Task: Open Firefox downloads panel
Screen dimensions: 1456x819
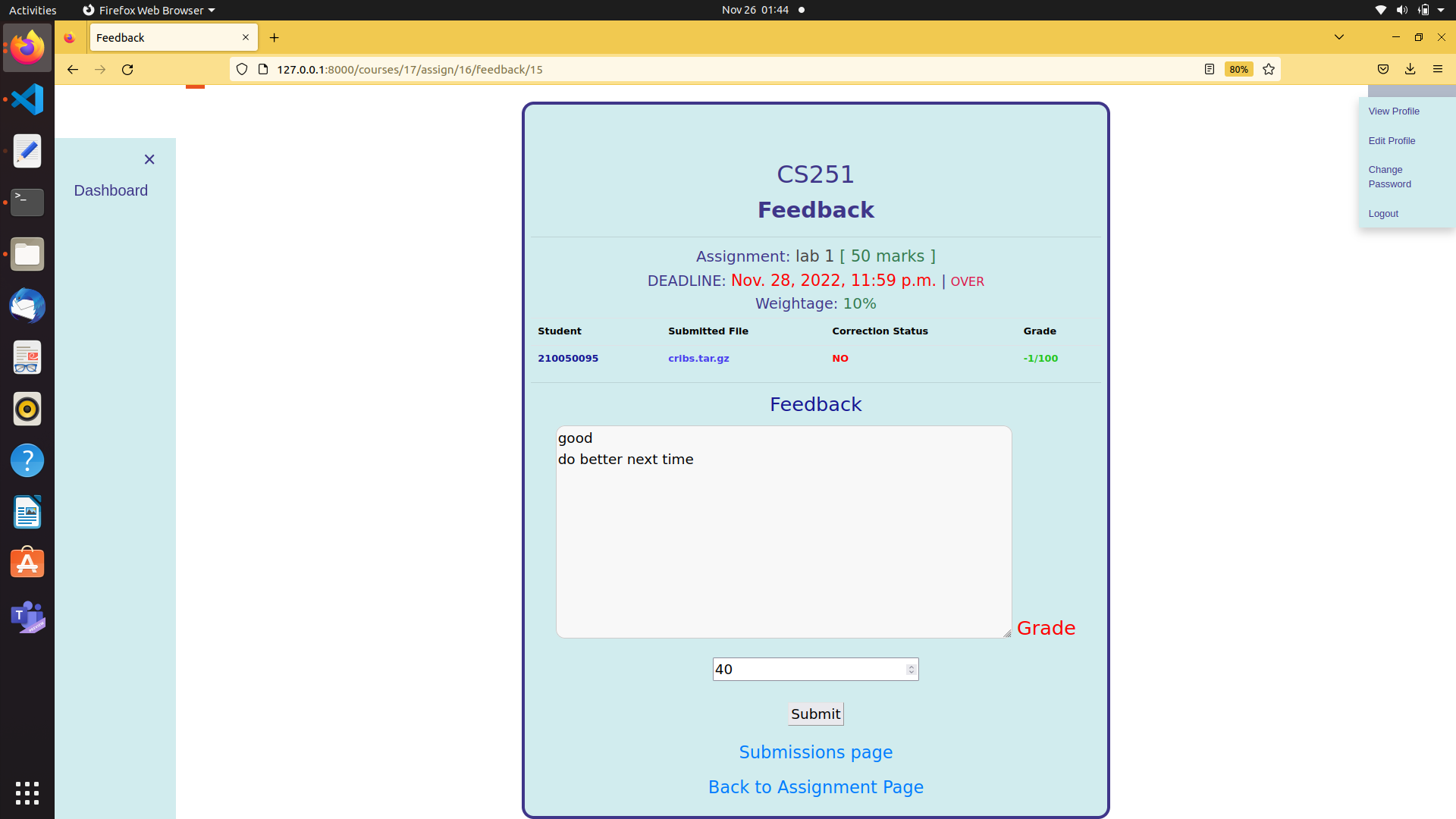Action: (x=1410, y=69)
